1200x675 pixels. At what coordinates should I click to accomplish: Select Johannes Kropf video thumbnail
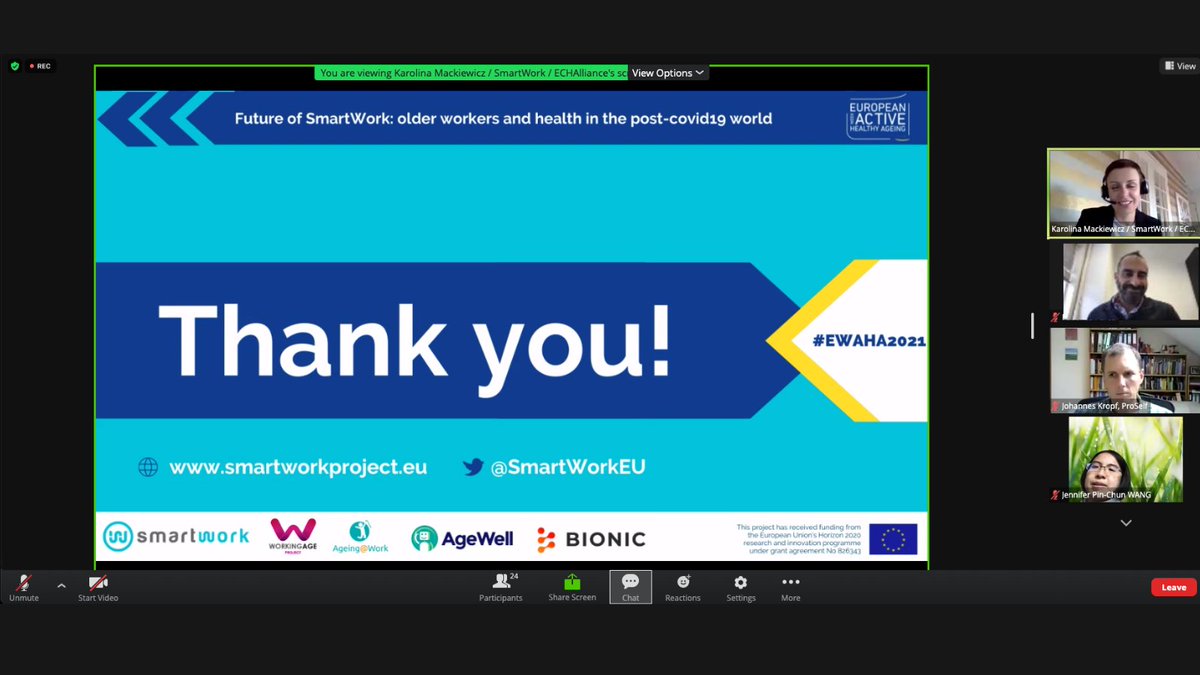coord(1125,370)
